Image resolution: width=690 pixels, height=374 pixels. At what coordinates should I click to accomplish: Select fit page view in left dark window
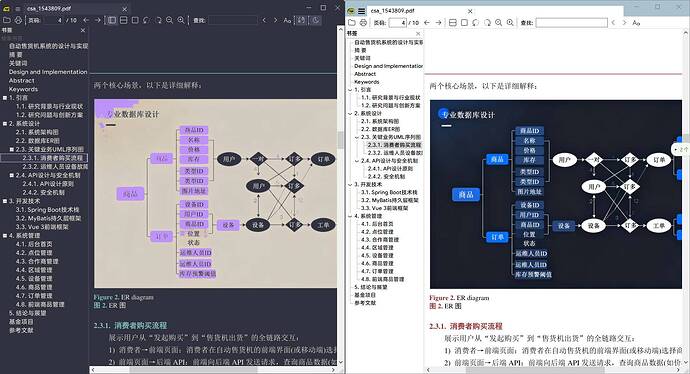pyautogui.click(x=135, y=20)
